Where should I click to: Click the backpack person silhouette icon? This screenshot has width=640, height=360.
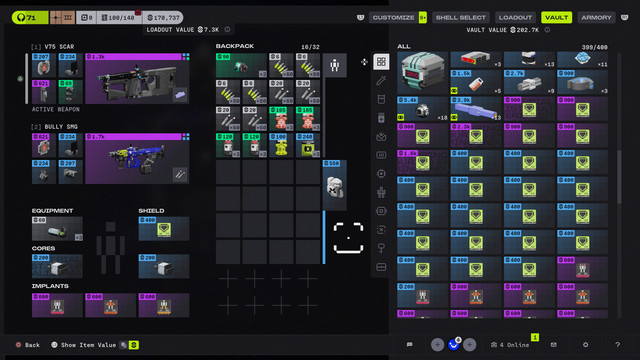(x=335, y=65)
